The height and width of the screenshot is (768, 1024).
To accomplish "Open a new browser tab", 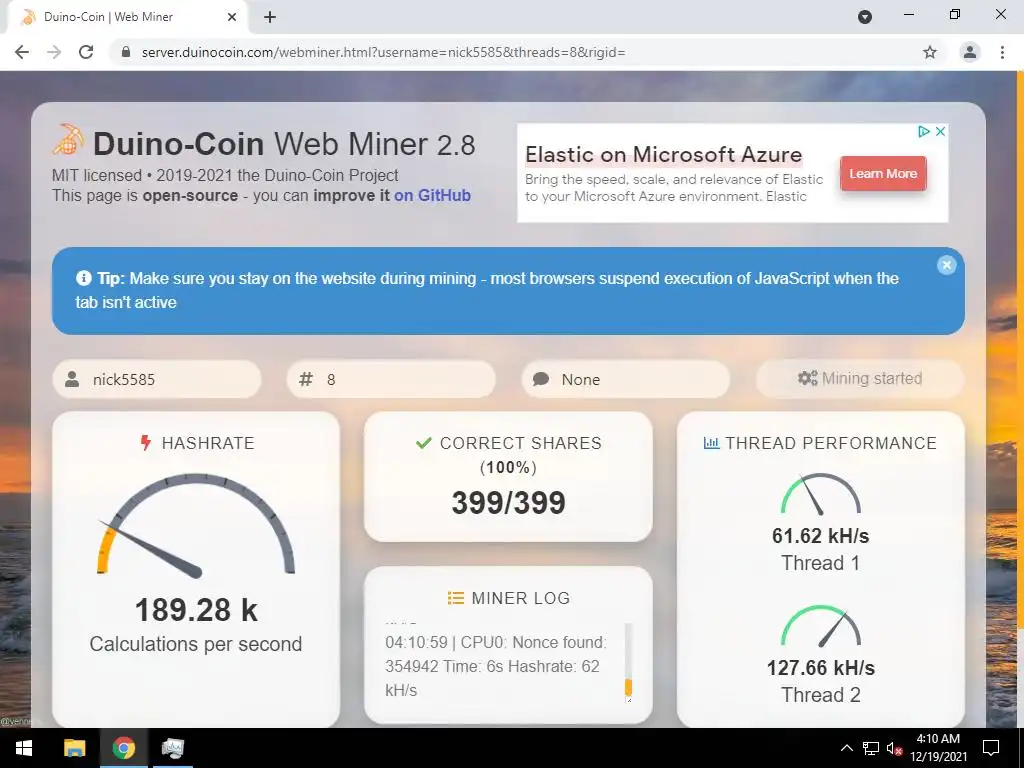I will click(x=270, y=17).
